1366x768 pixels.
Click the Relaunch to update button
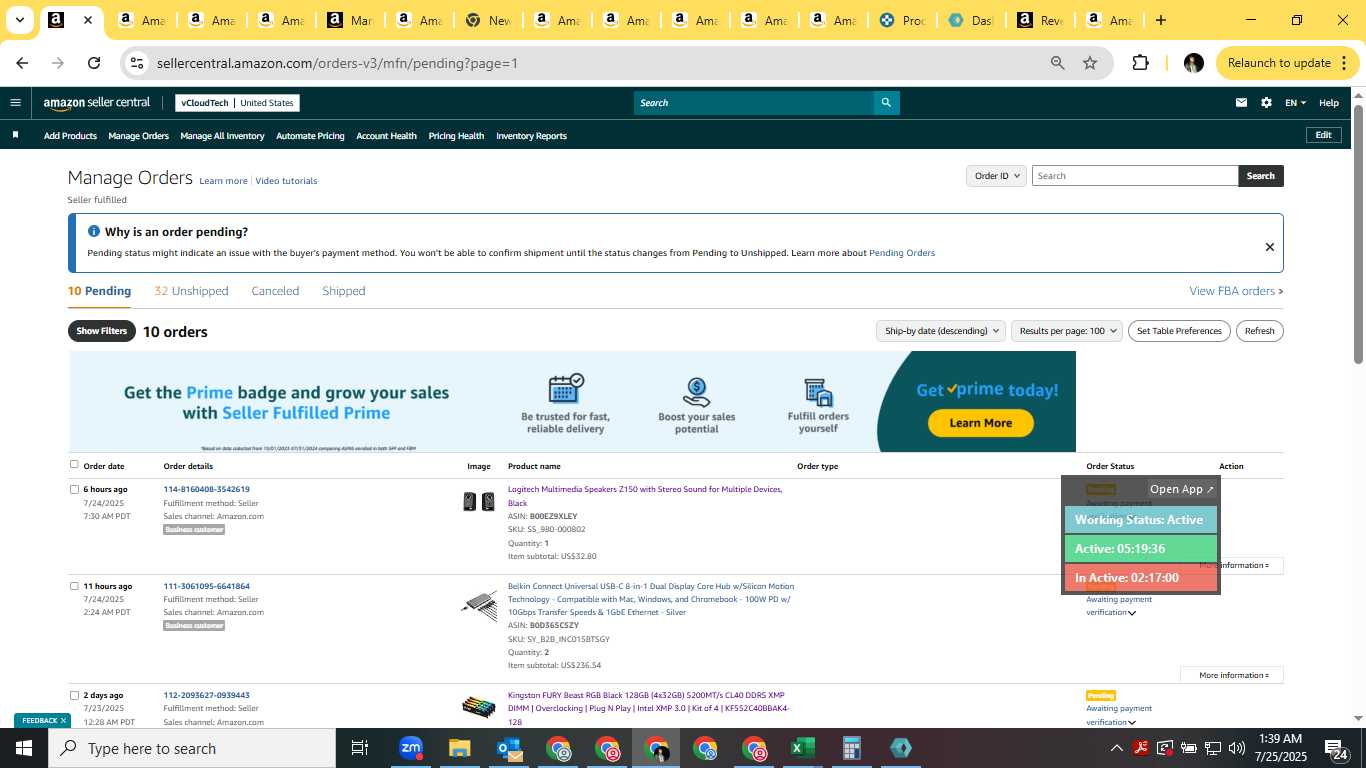1287,63
